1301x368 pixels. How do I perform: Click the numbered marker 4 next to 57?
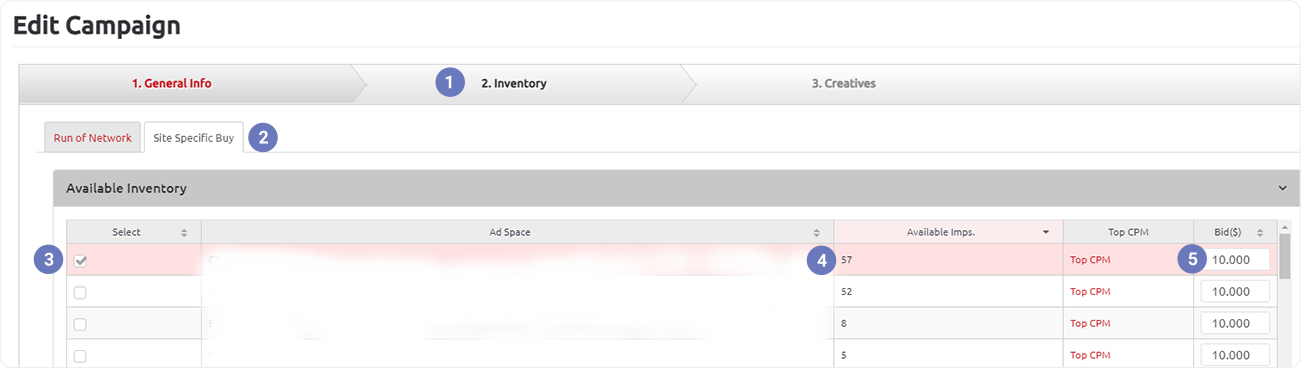point(821,260)
